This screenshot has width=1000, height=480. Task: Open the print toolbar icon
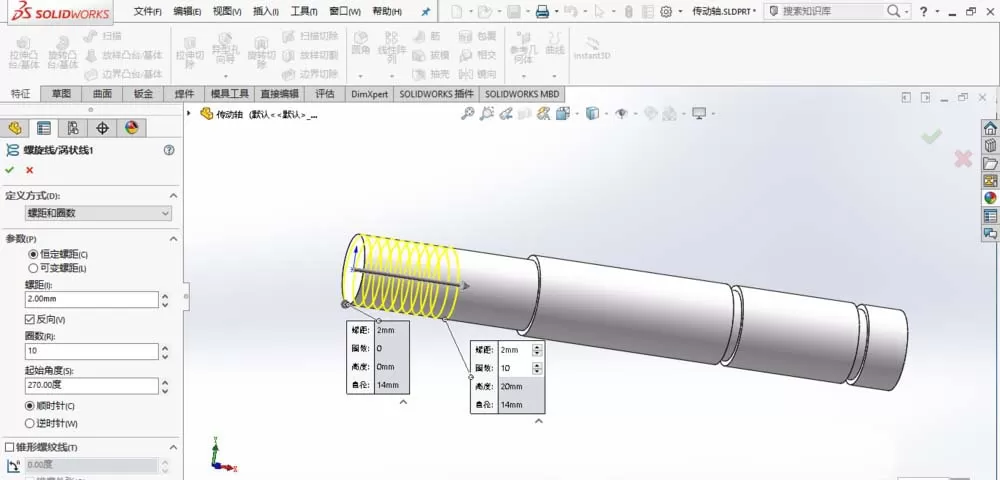pyautogui.click(x=542, y=11)
